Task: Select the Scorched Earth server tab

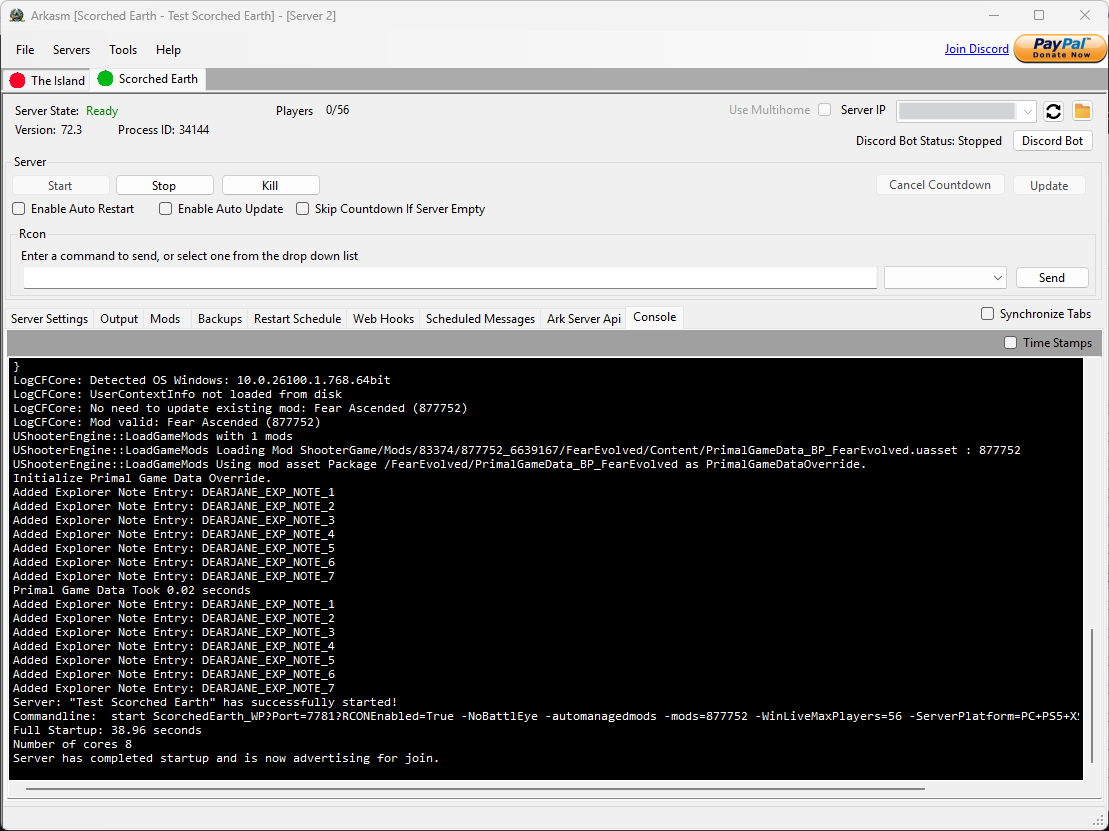Action: click(149, 79)
